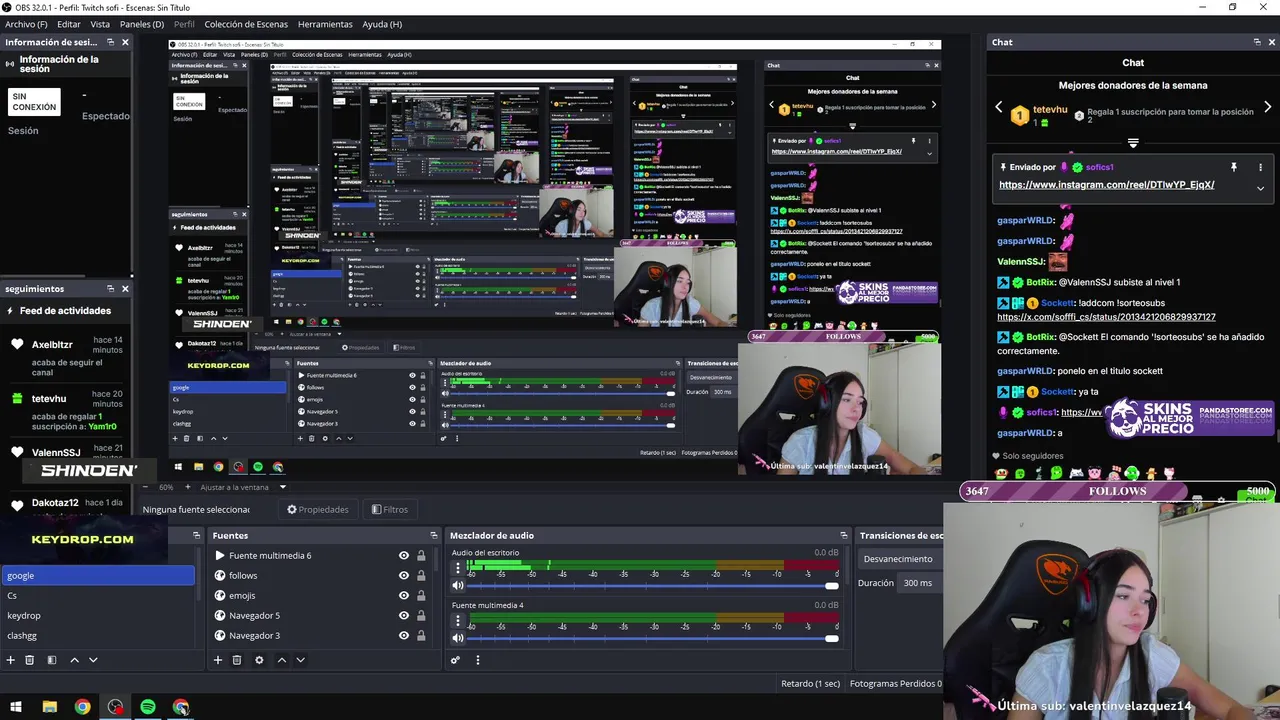The image size is (1280, 720).
Task: Open pinned Instagram reel link in chat
Action: (x=1106, y=185)
